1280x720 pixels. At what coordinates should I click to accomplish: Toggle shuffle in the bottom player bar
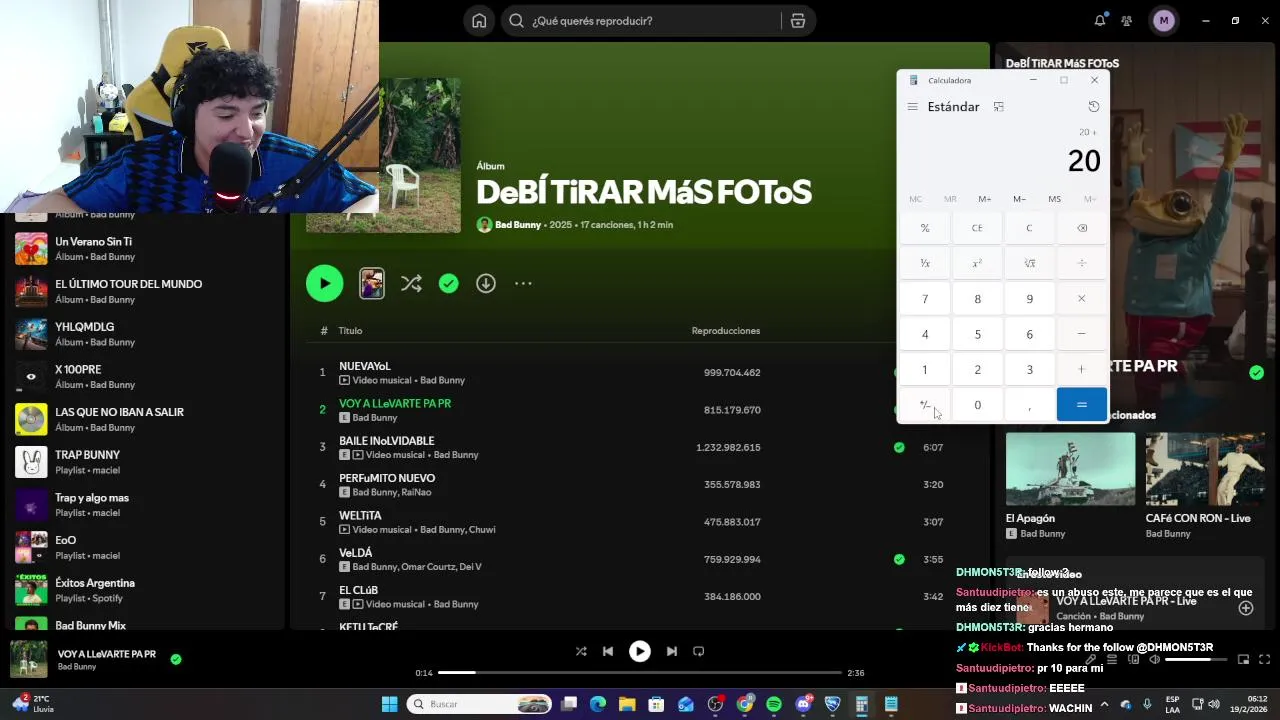(581, 651)
